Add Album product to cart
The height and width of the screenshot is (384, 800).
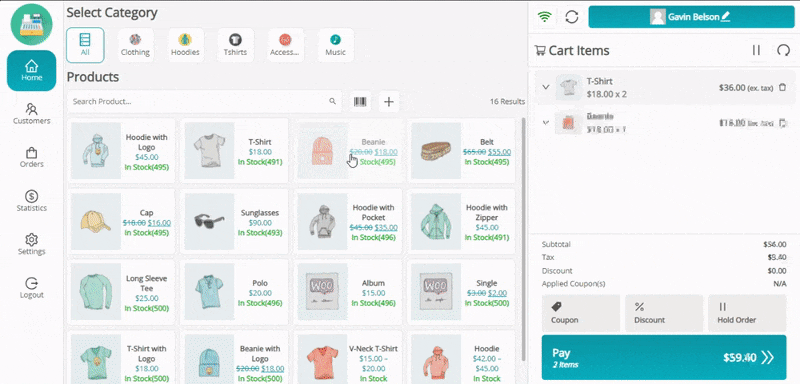[348, 292]
